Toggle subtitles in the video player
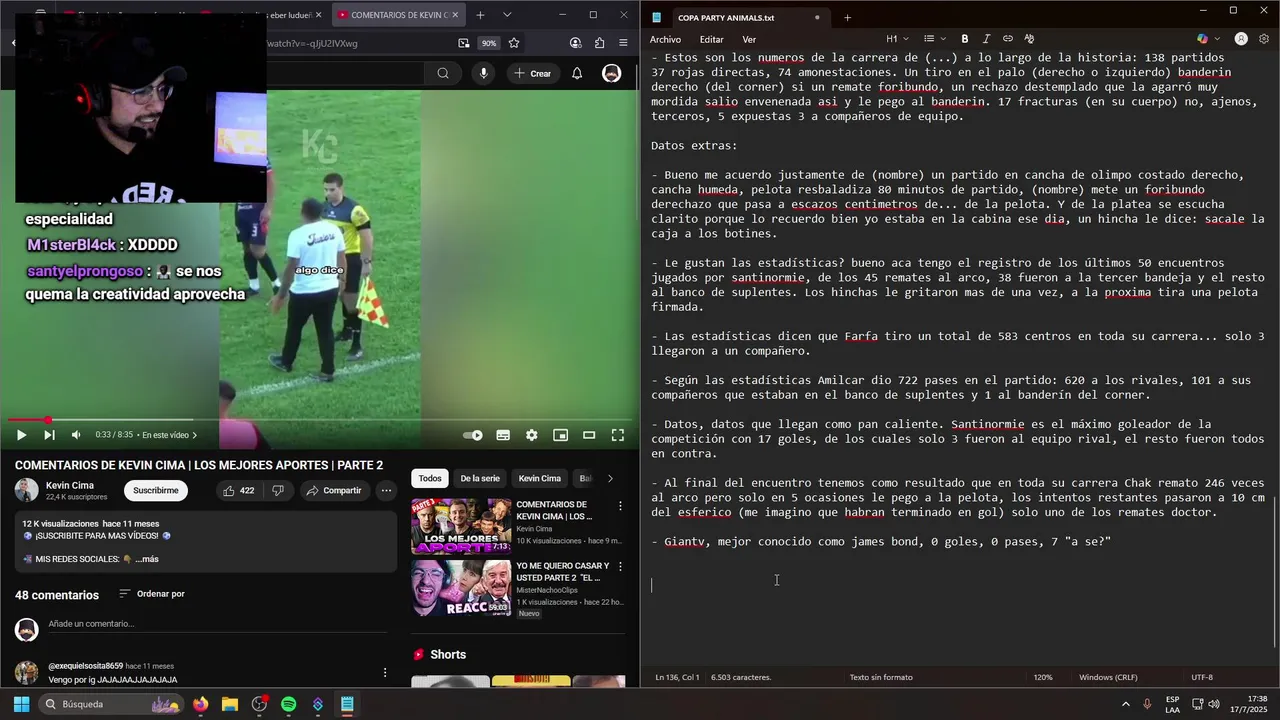Viewport: 1280px width, 720px height. pos(503,435)
